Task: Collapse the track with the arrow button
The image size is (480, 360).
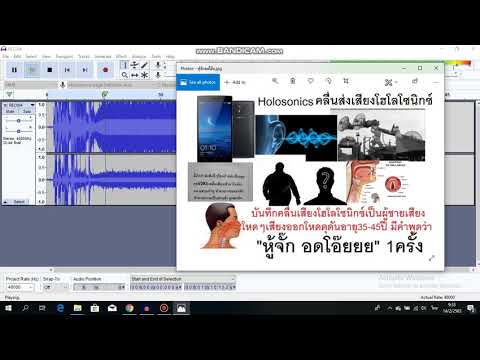Action: [5, 202]
